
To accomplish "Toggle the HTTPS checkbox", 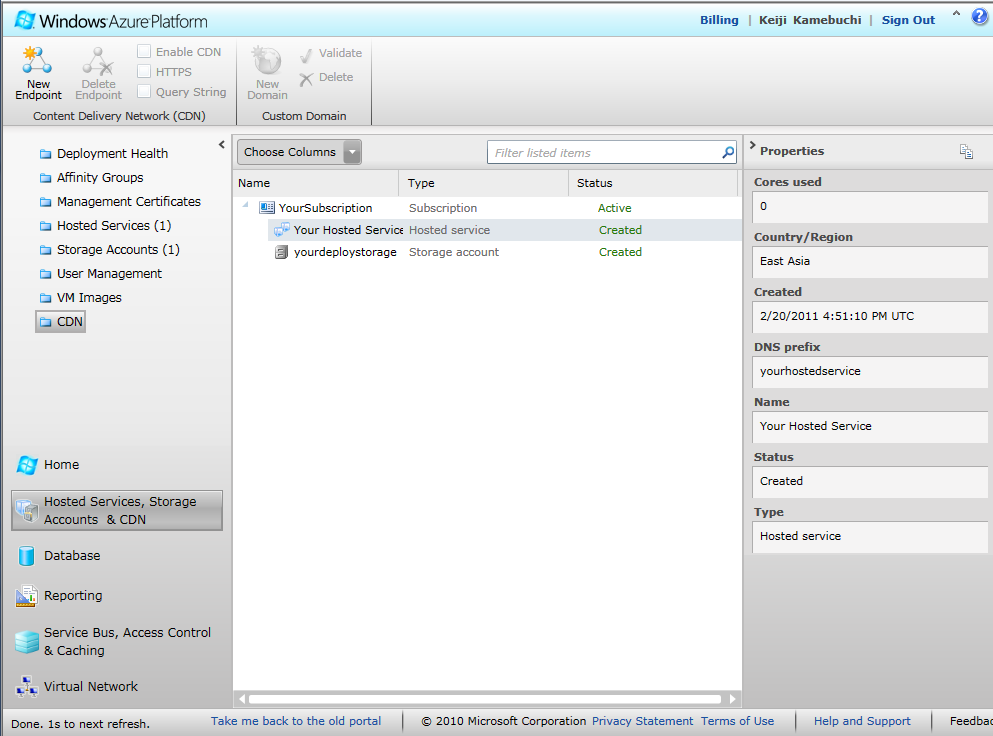I will 144,72.
